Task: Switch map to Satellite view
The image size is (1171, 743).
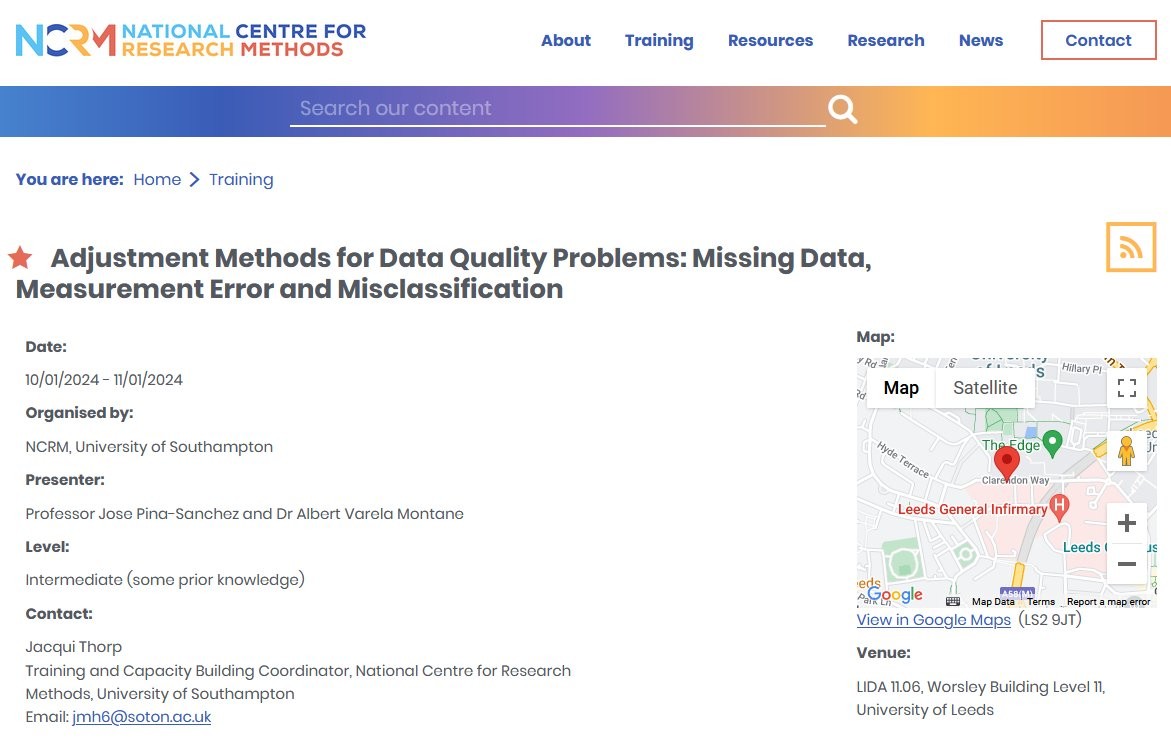Action: (984, 388)
